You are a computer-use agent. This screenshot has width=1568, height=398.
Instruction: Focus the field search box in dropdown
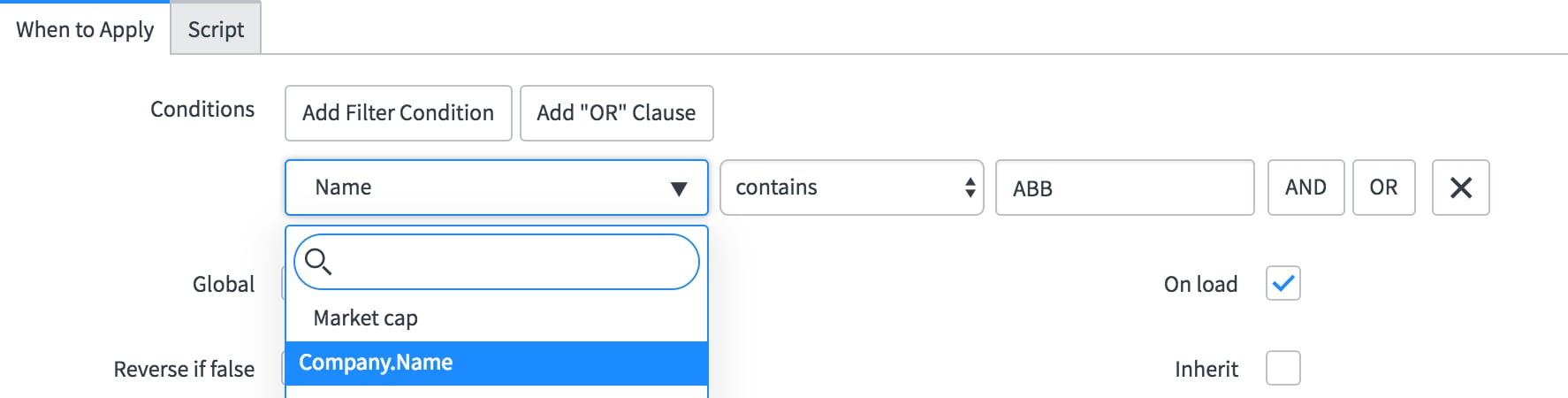pyautogui.click(x=497, y=262)
